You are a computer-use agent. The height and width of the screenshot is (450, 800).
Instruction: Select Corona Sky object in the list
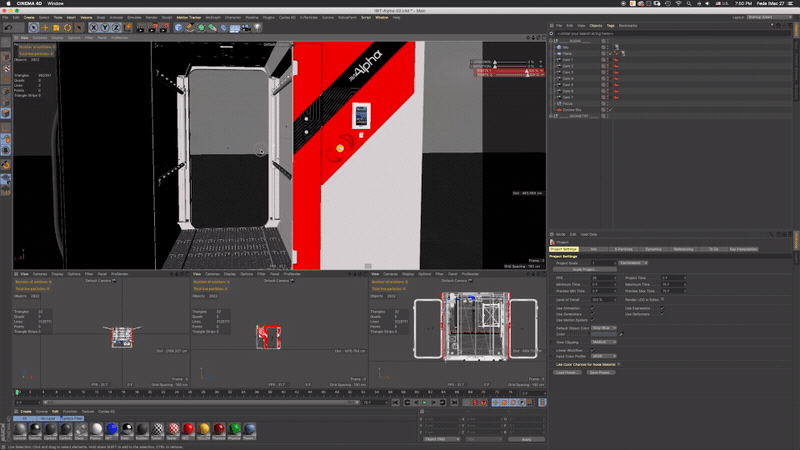click(x=571, y=110)
